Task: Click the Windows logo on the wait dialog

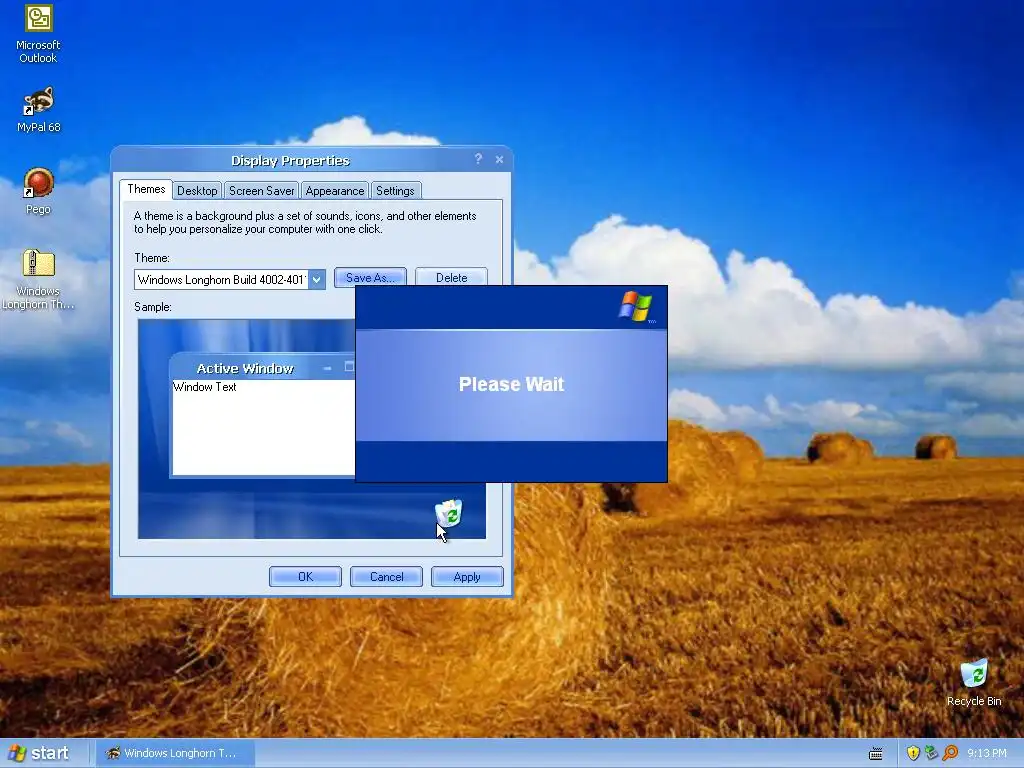Action: 637,306
